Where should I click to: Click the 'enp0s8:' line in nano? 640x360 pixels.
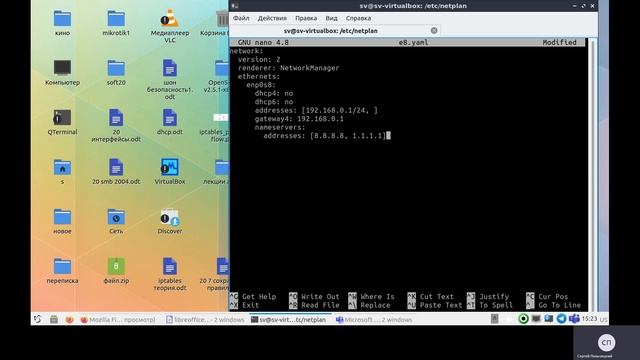(261, 85)
